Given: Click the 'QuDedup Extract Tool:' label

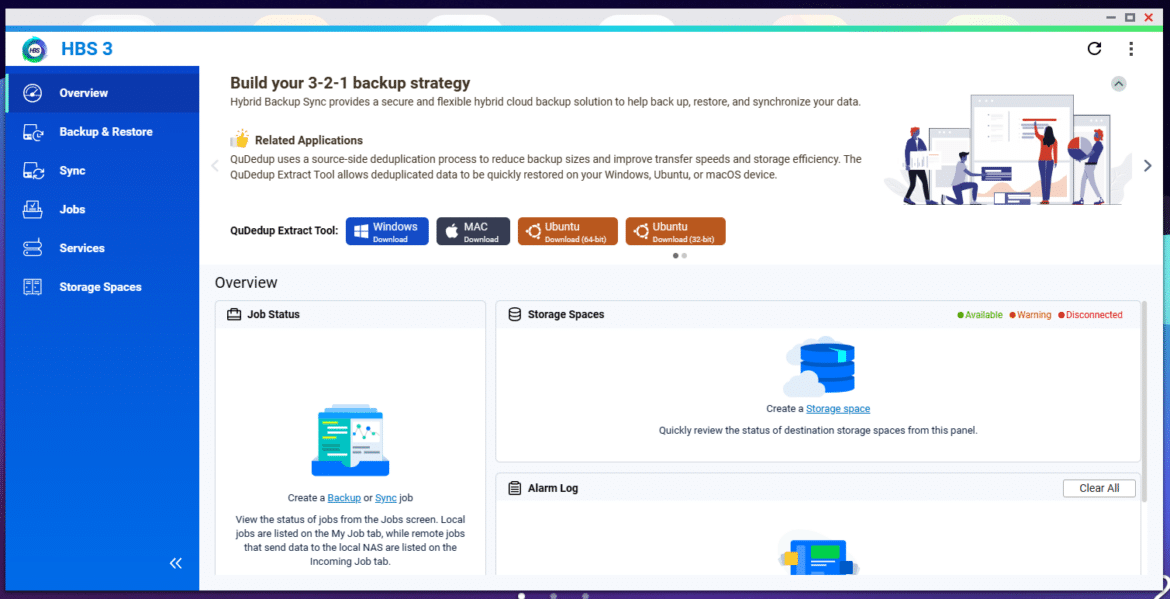Looking at the screenshot, I should (284, 231).
